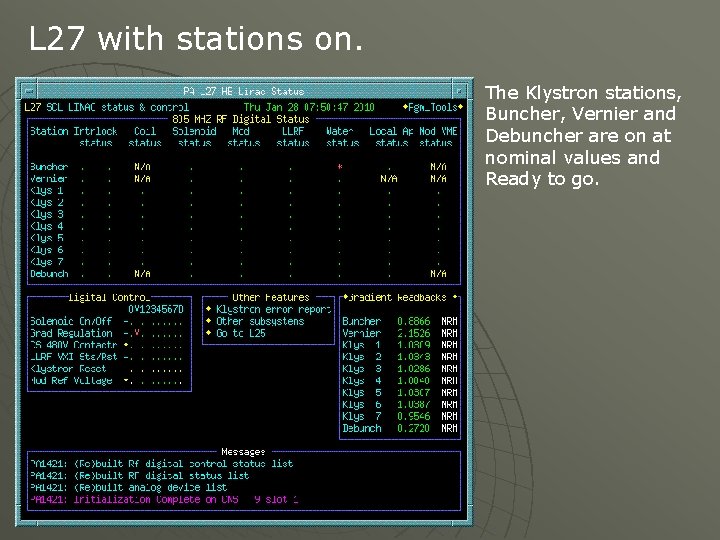Click the Water status column header

pos(342,137)
